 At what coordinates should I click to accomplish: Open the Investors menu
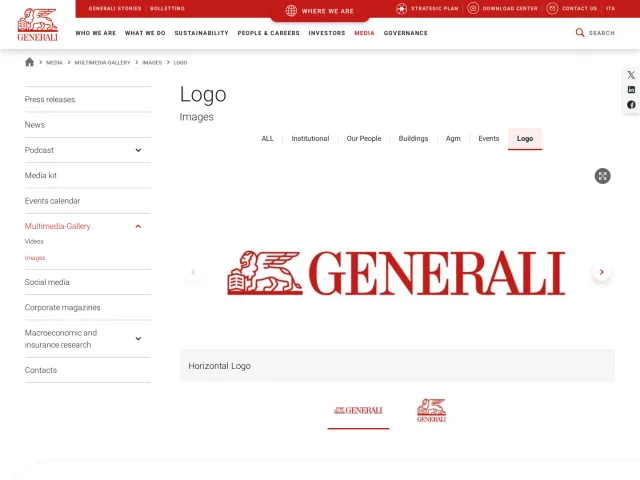327,33
